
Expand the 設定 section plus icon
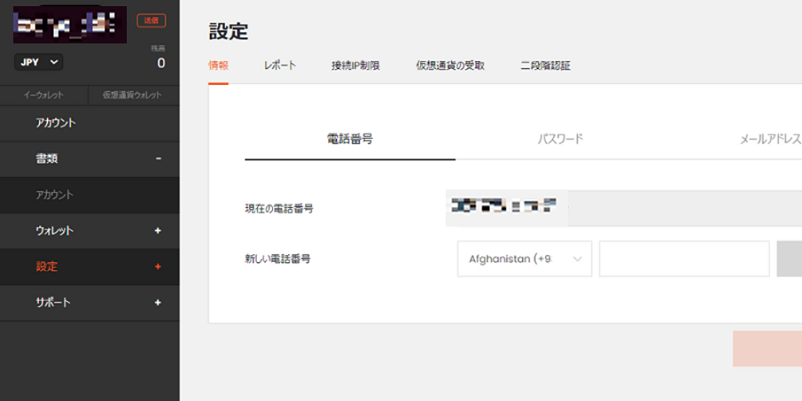click(158, 266)
